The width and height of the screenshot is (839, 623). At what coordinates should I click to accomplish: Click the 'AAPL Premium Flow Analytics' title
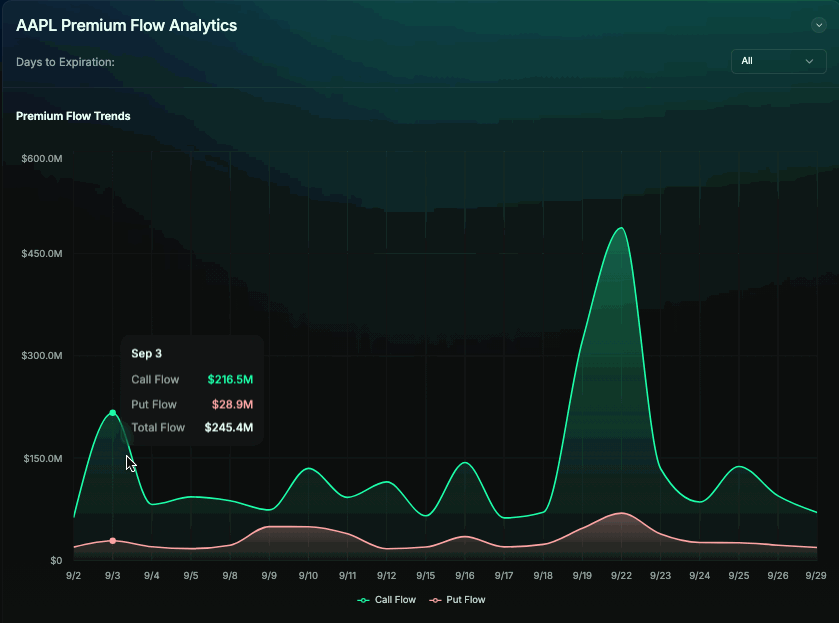click(127, 26)
